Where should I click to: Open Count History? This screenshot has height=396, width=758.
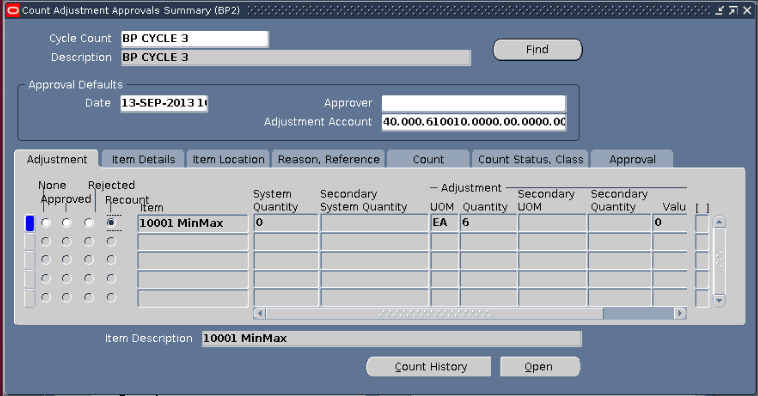coord(429,367)
